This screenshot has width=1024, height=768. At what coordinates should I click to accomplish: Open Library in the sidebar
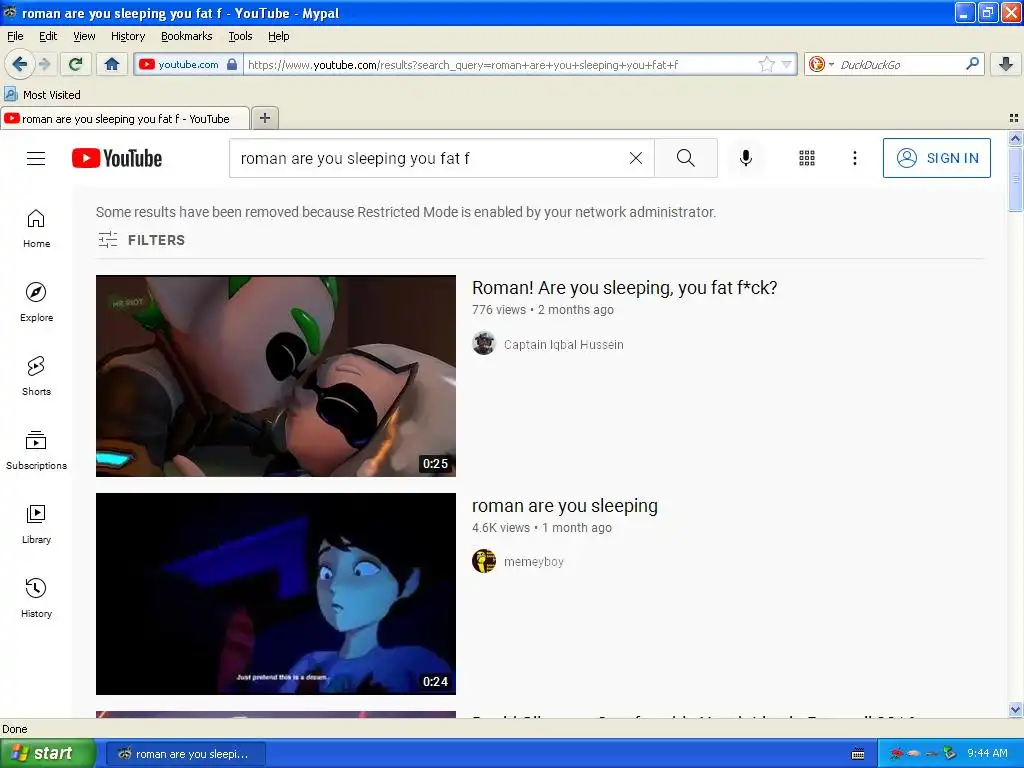click(x=37, y=524)
